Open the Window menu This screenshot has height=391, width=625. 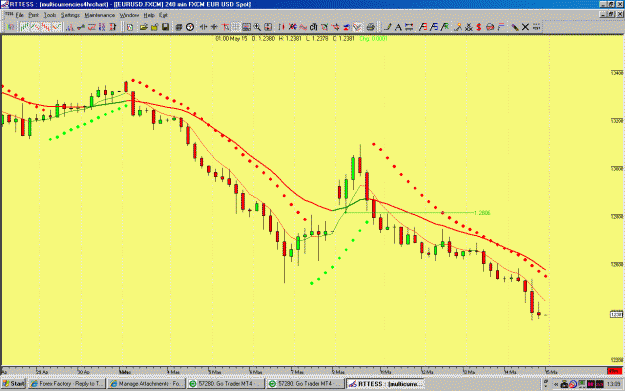(x=129, y=15)
